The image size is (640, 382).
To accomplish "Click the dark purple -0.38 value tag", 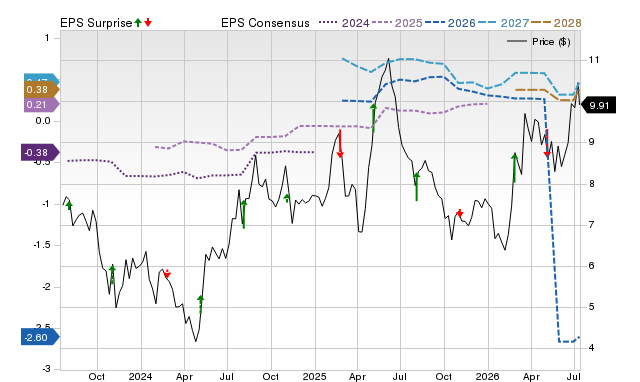I will (x=40, y=153).
